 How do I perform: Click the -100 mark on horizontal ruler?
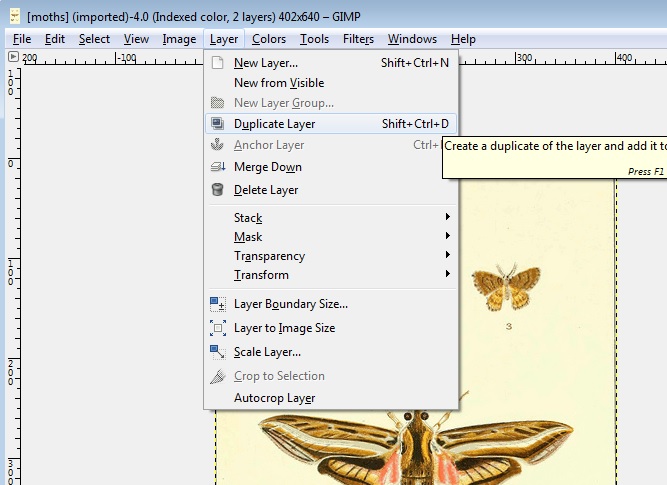pos(126,57)
